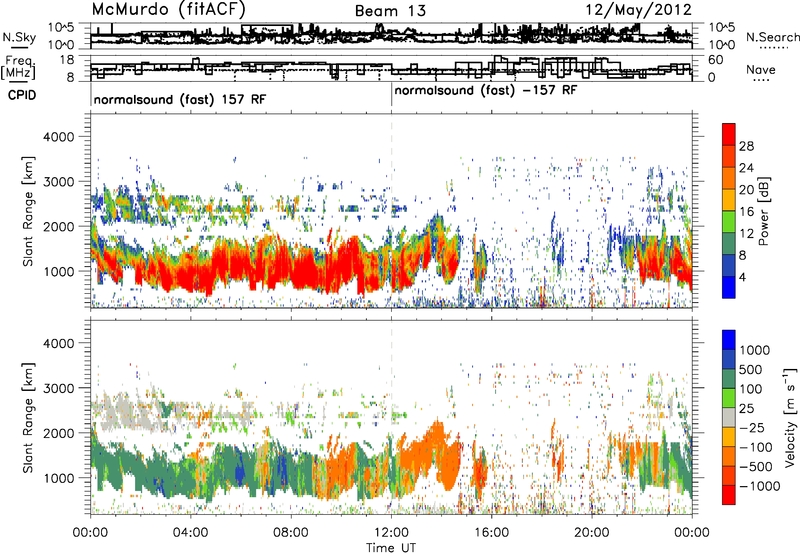Click the 4000 range tick of Power panel
Screen dimensions: 800x554
58,137
